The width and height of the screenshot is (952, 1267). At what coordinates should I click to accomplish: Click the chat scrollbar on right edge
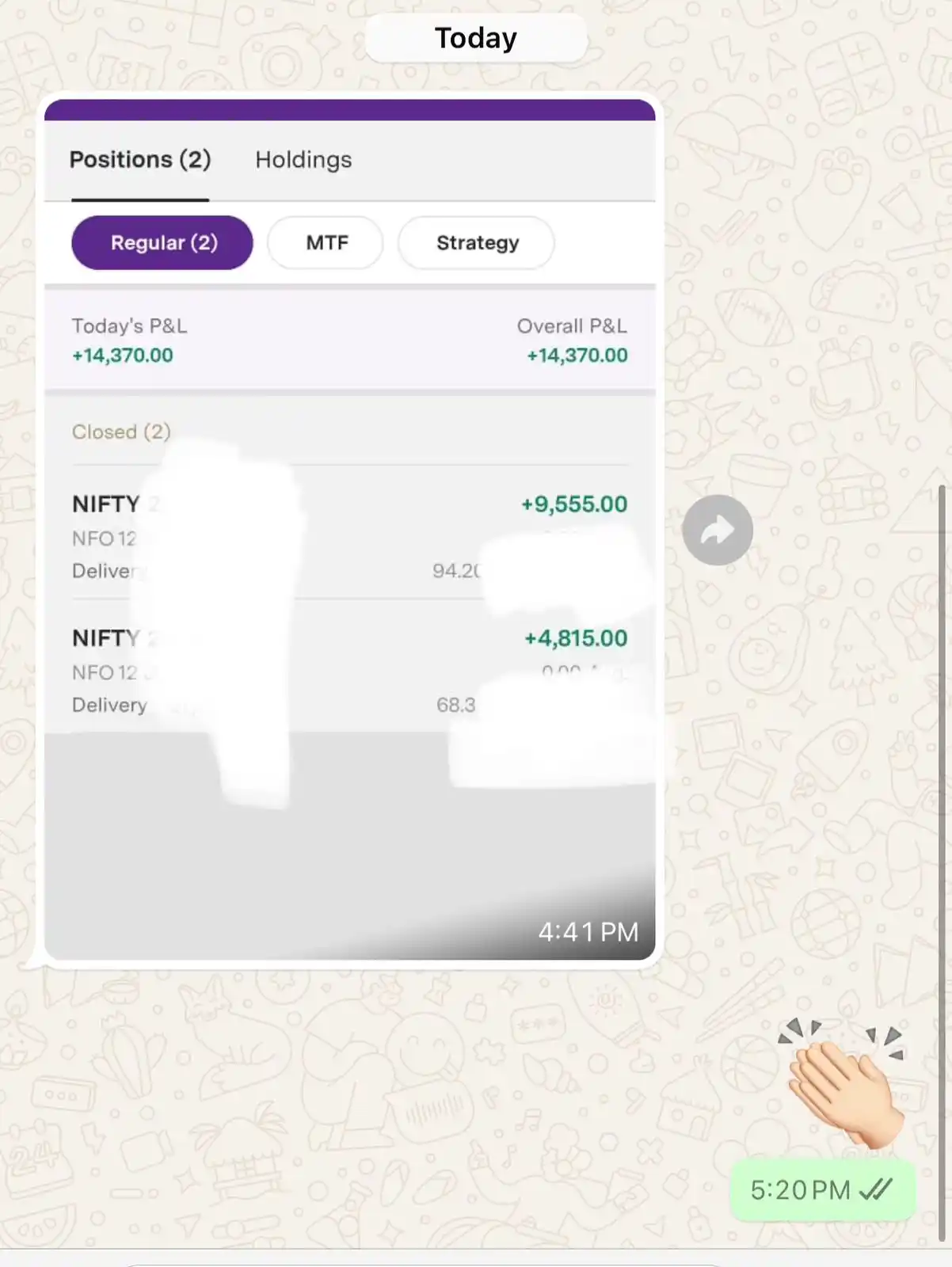tap(942, 863)
